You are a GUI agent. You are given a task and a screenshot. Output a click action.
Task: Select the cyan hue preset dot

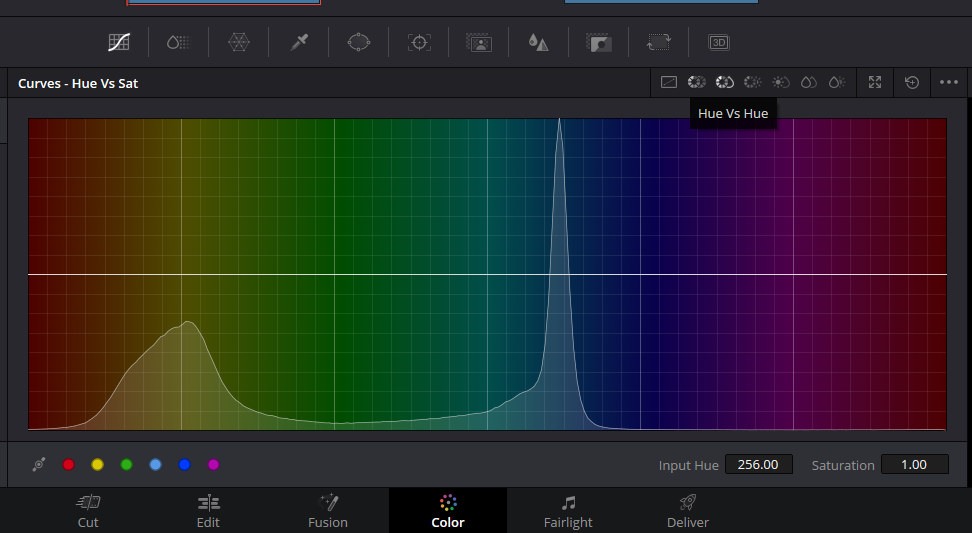point(156,464)
